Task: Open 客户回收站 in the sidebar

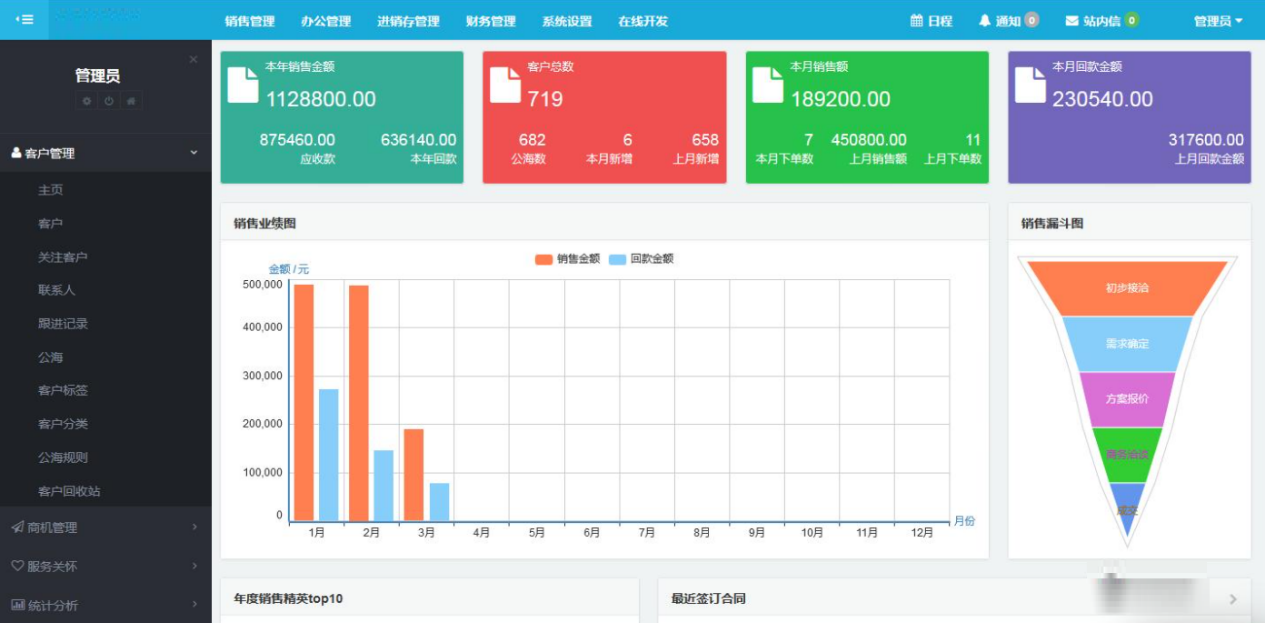Action: pos(69,491)
